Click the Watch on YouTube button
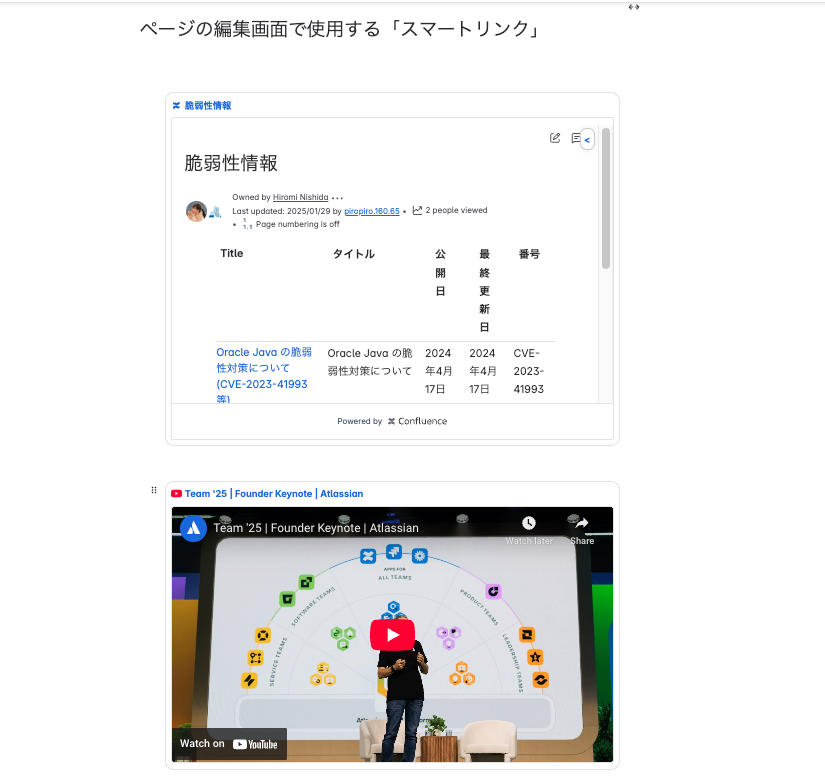The height and width of the screenshot is (782, 825). click(x=228, y=743)
